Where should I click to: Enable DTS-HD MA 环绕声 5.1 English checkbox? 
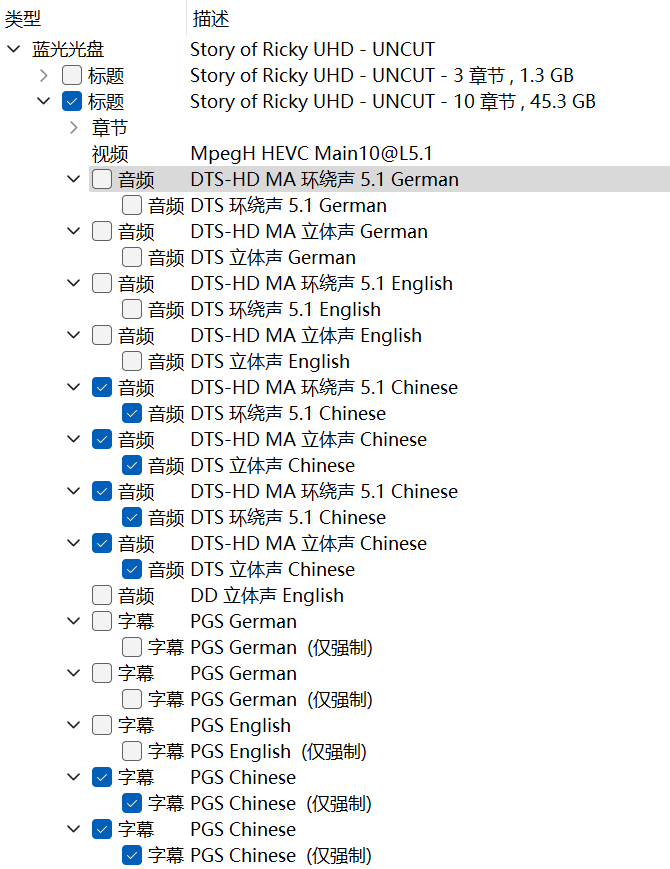tap(102, 283)
